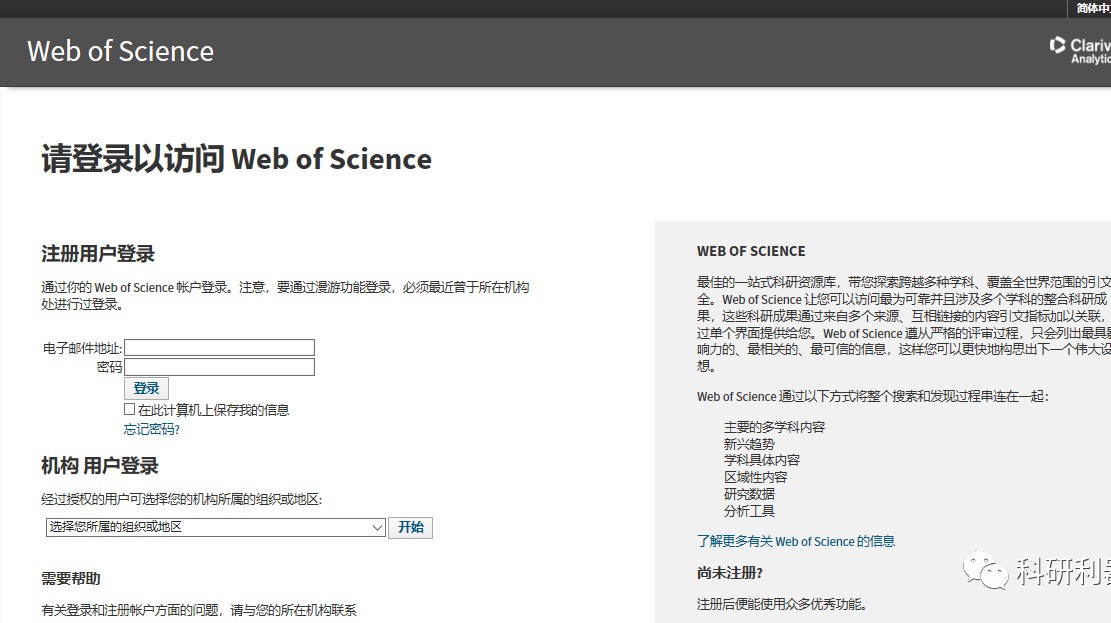
Task: Click the 注册用户登录 heading
Action: tap(98, 254)
